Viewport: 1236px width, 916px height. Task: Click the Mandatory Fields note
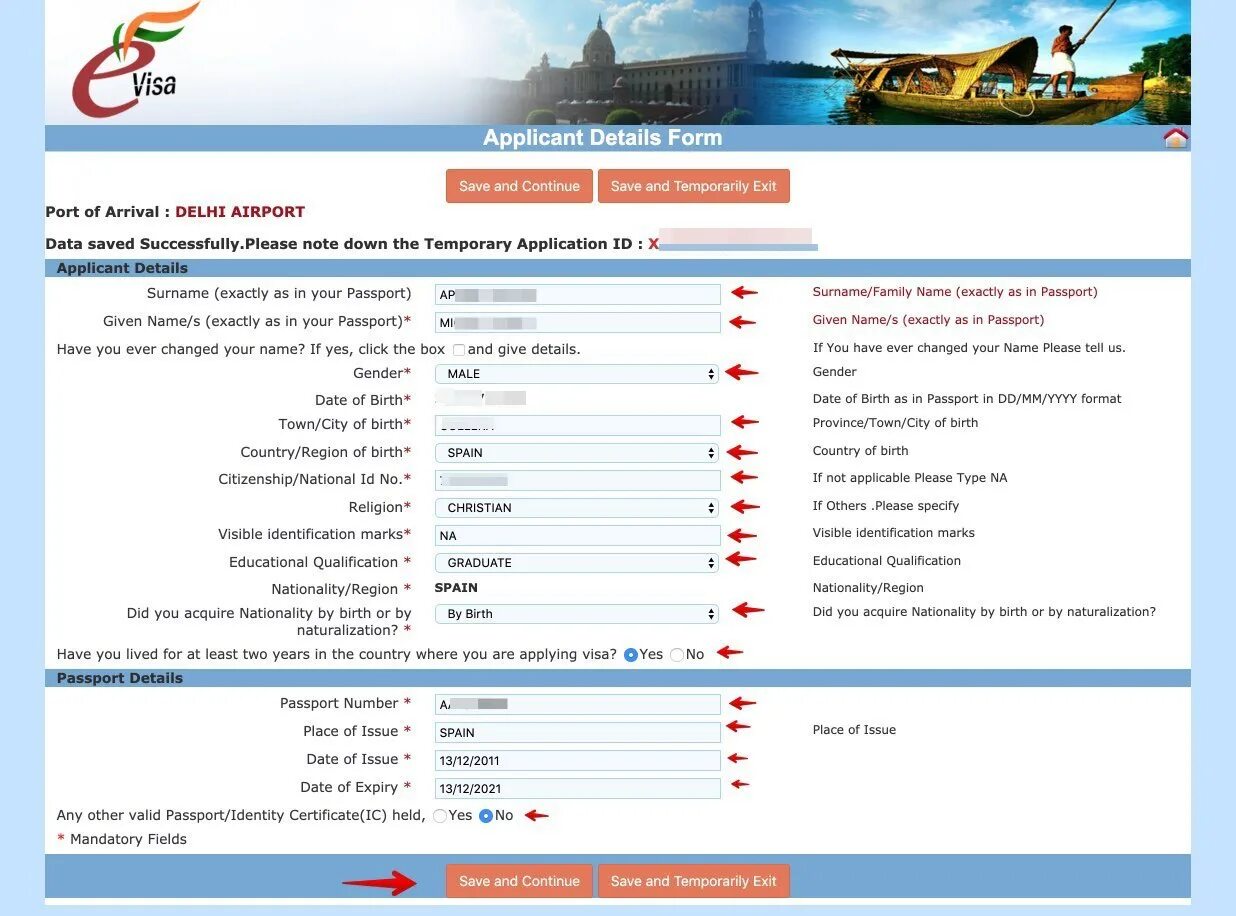click(x=122, y=839)
